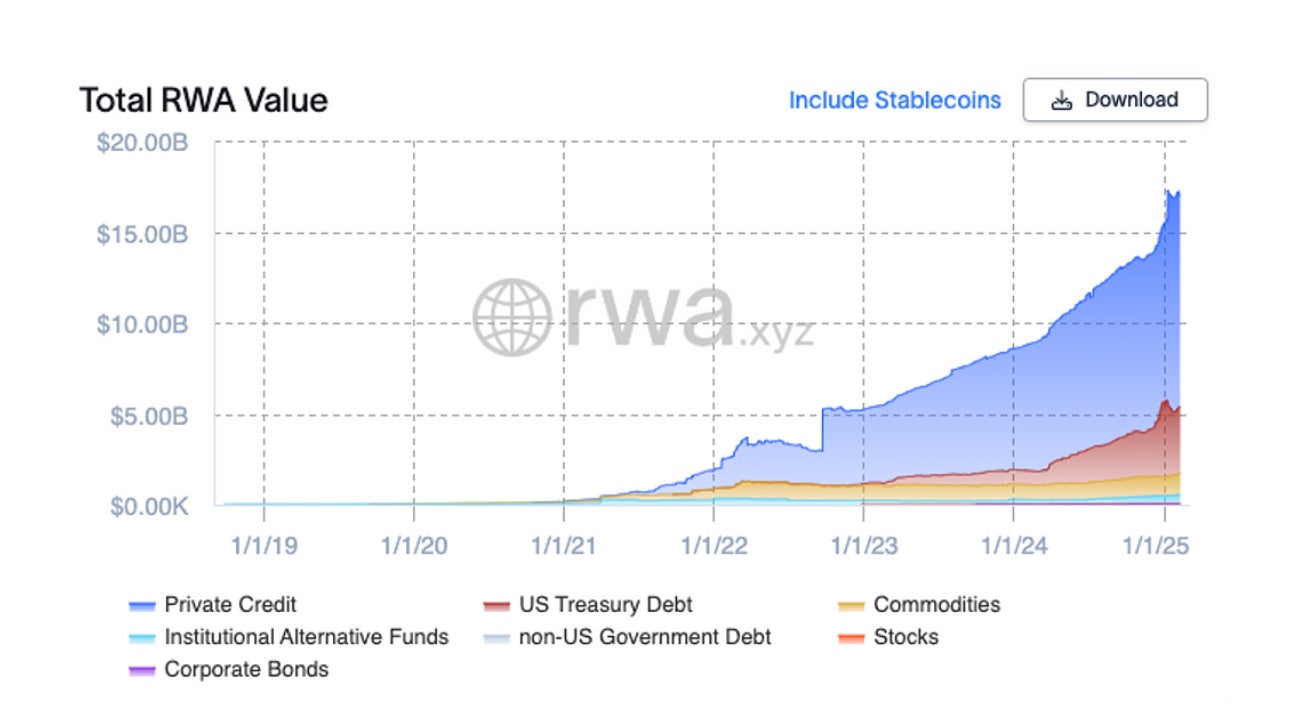Click the red US Treasury Debt swatch

tap(497, 606)
